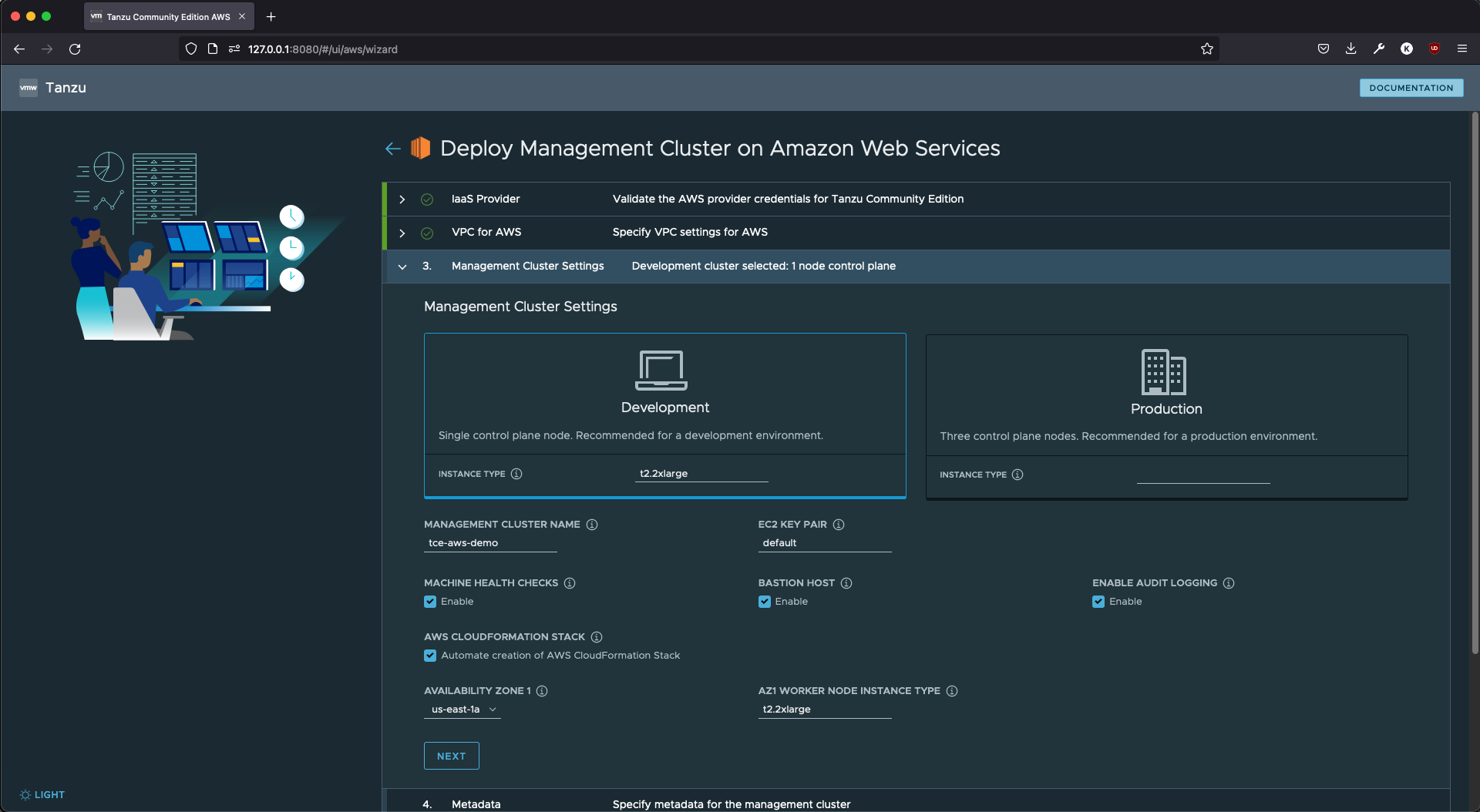Bookmark this page with the star icon
The image size is (1480, 812).
[x=1207, y=49]
